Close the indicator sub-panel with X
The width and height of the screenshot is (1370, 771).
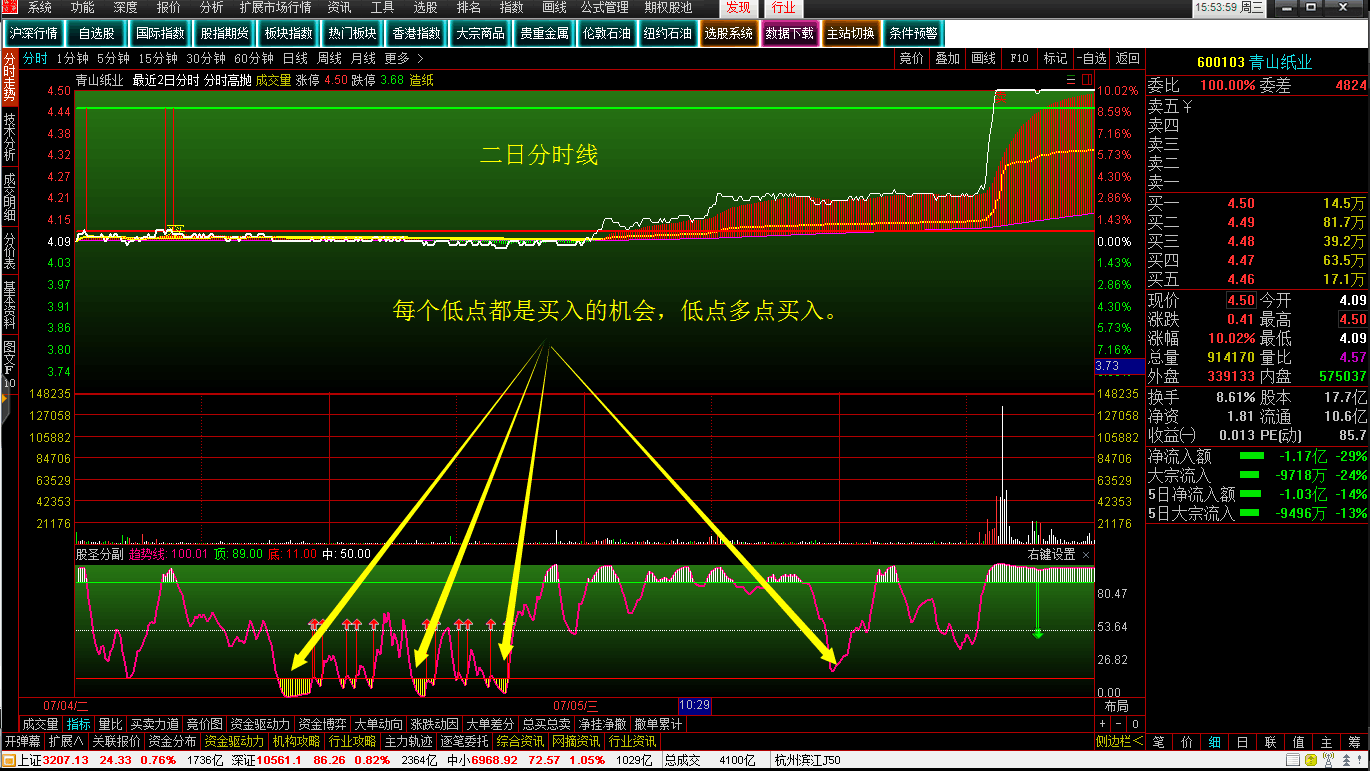pos(1087,554)
